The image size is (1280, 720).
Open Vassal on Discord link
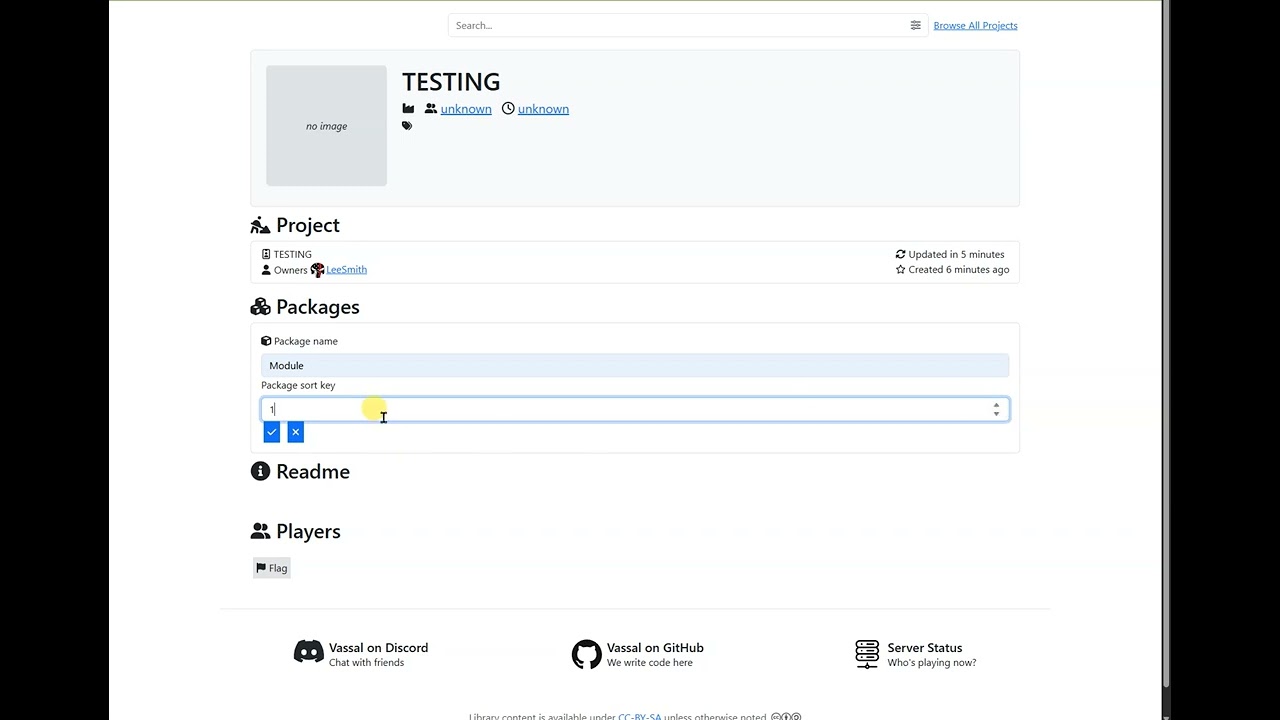pyautogui.click(x=378, y=648)
